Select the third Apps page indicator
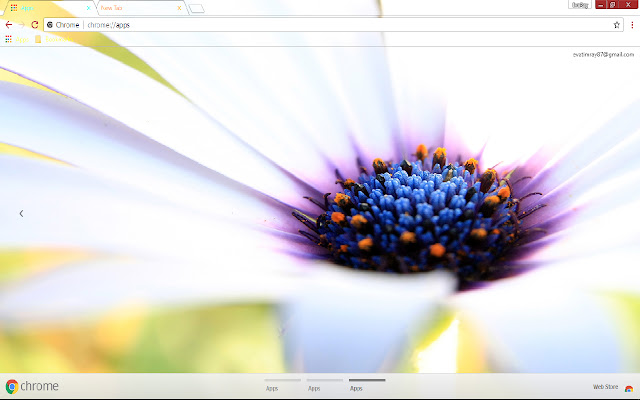 [x=367, y=385]
